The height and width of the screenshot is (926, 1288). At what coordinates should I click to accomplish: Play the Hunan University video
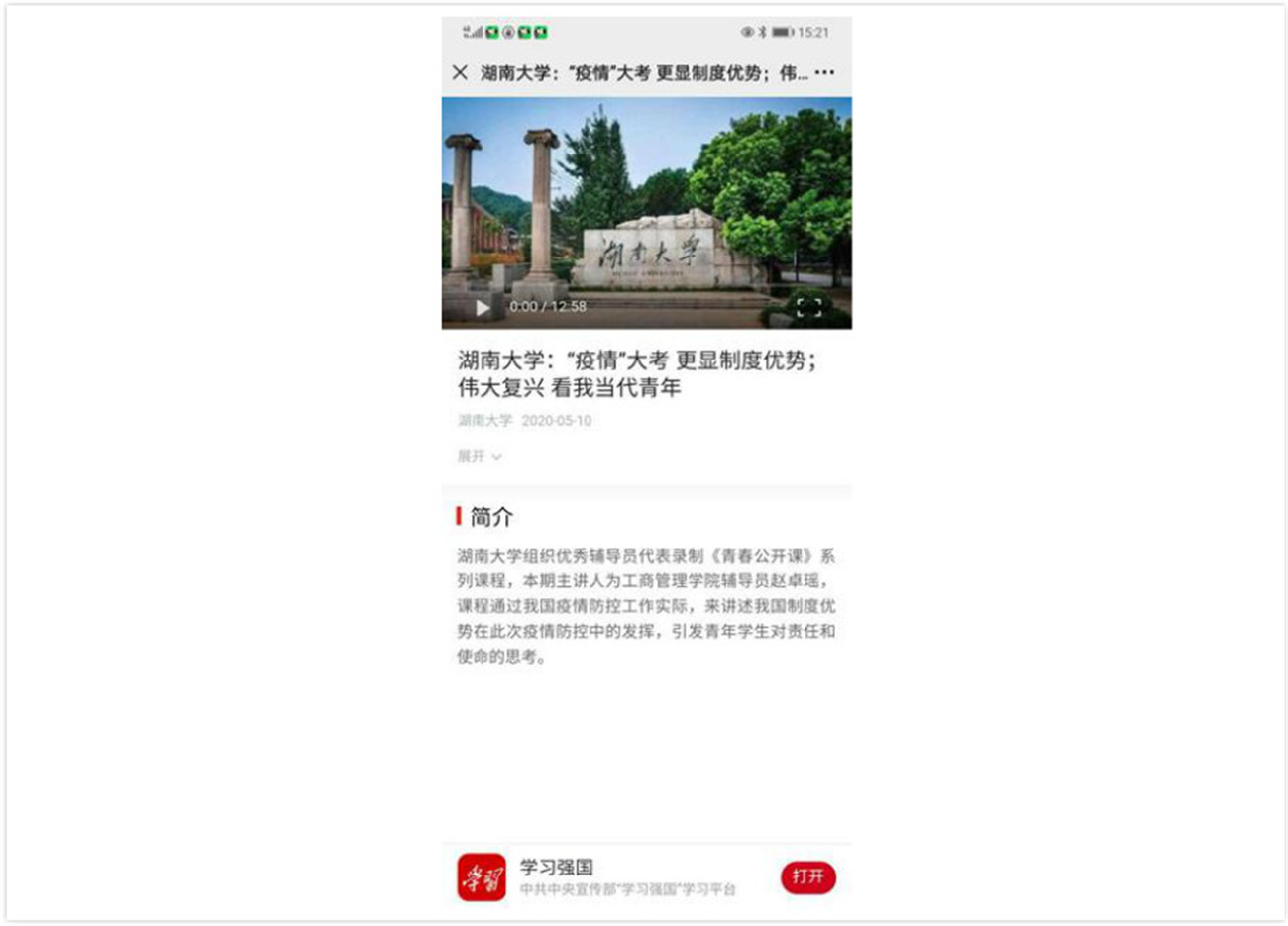tap(483, 307)
